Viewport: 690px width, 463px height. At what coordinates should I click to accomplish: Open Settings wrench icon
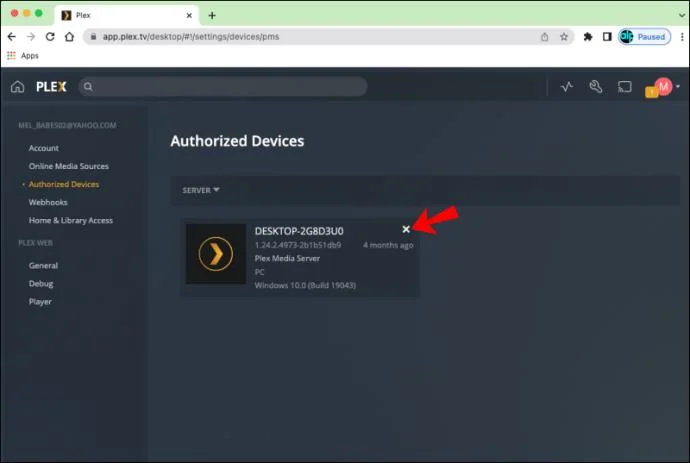click(595, 87)
